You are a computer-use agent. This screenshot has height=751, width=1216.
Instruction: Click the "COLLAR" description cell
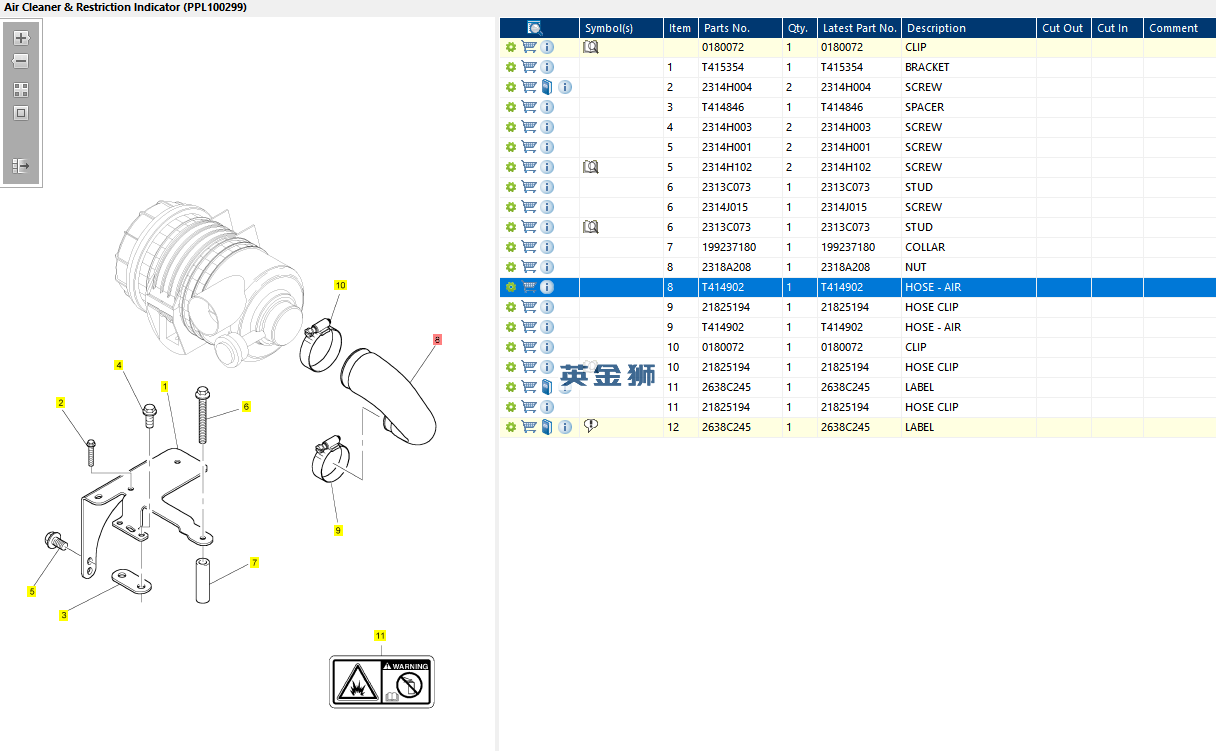pos(968,247)
